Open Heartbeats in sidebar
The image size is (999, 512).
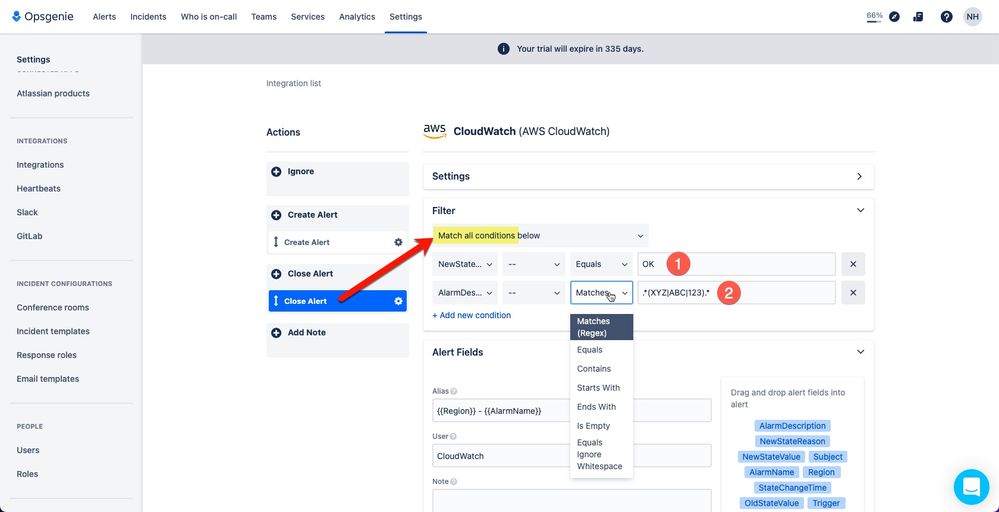click(38, 188)
